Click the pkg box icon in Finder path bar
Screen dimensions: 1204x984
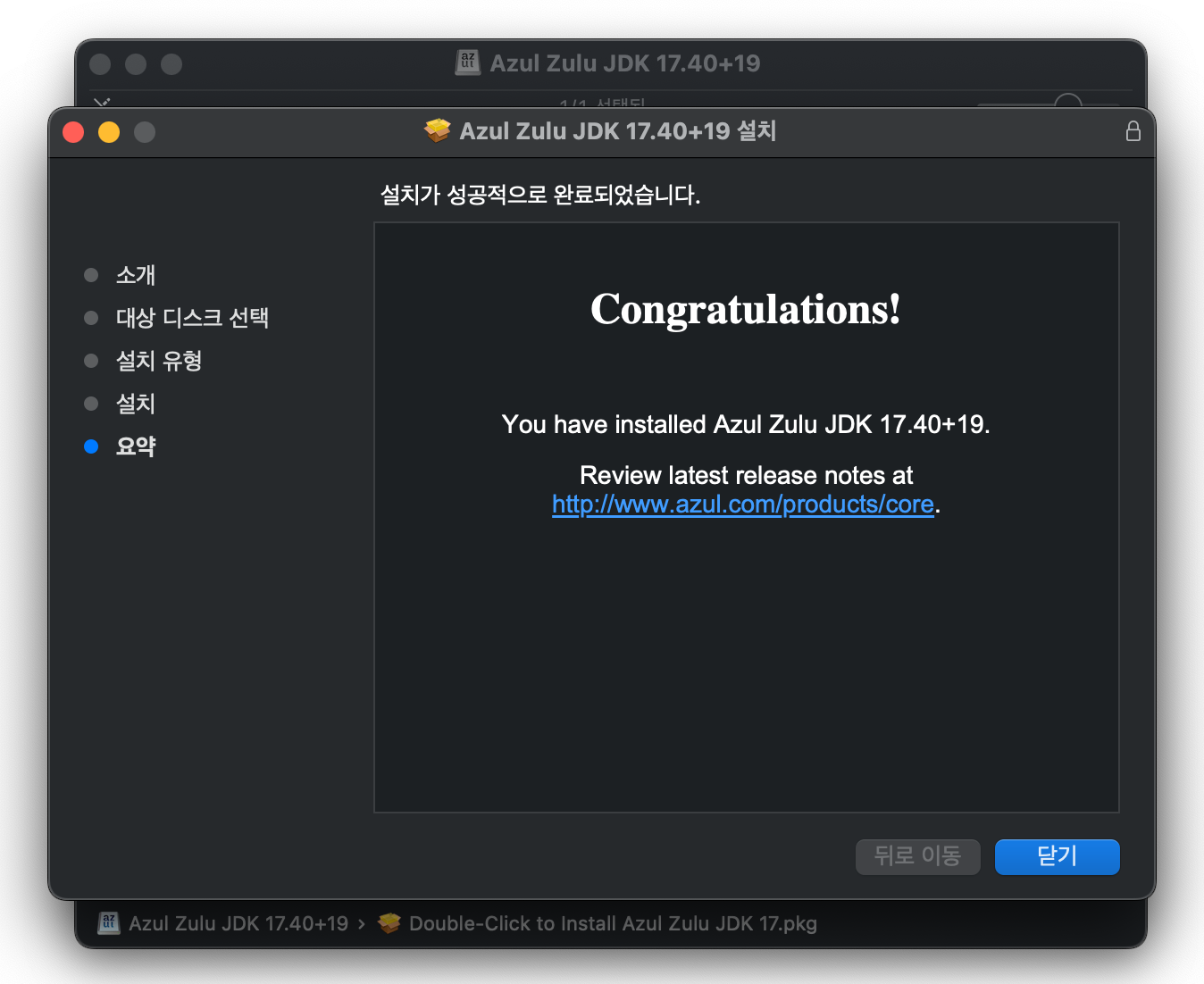[389, 923]
